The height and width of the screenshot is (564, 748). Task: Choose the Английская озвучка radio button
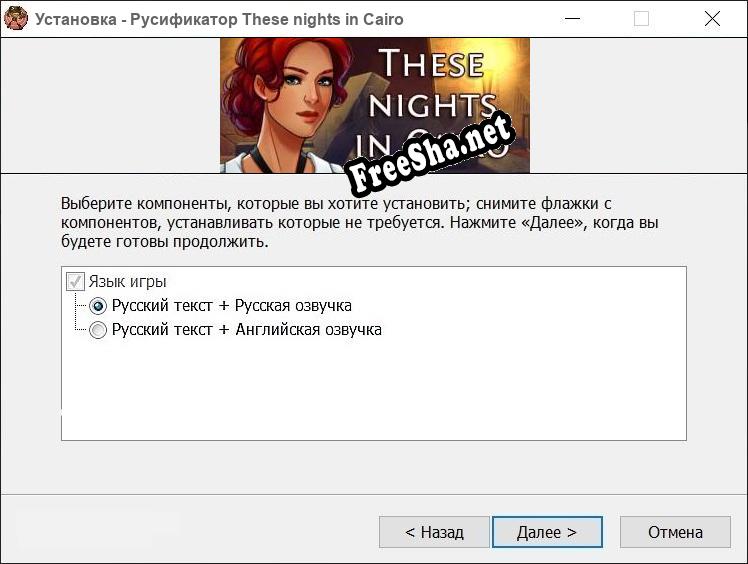pyautogui.click(x=98, y=330)
